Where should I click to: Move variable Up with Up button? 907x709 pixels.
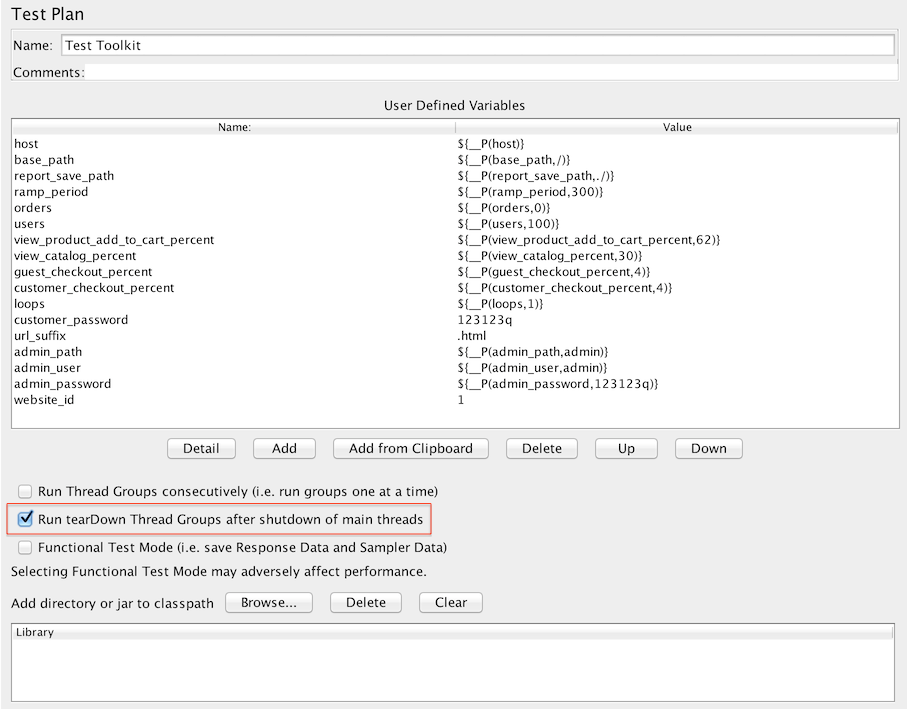(626, 448)
